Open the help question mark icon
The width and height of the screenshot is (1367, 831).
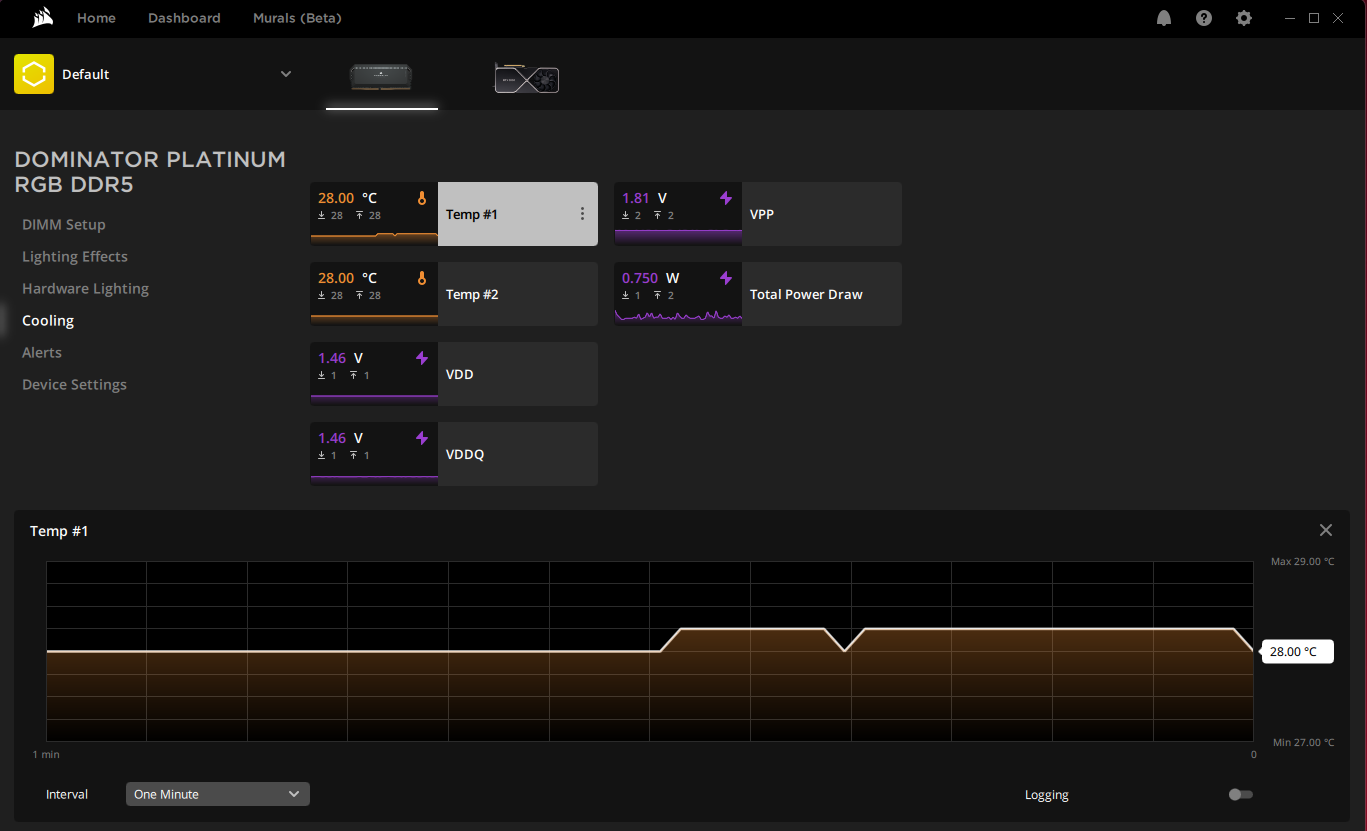[1204, 18]
